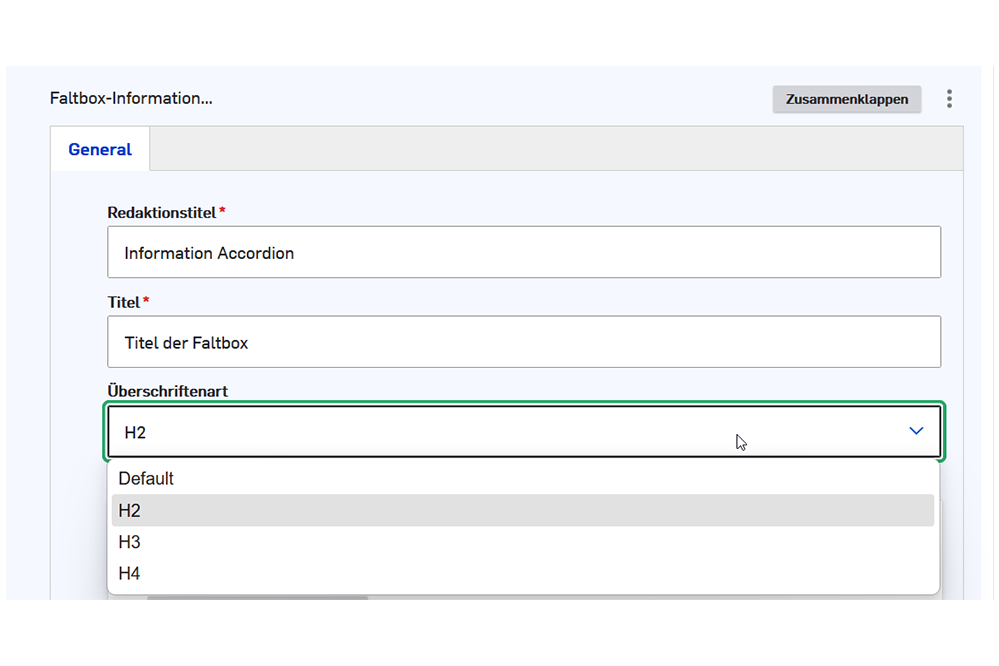Switch to the General tab
The width and height of the screenshot is (999, 666).
100,150
